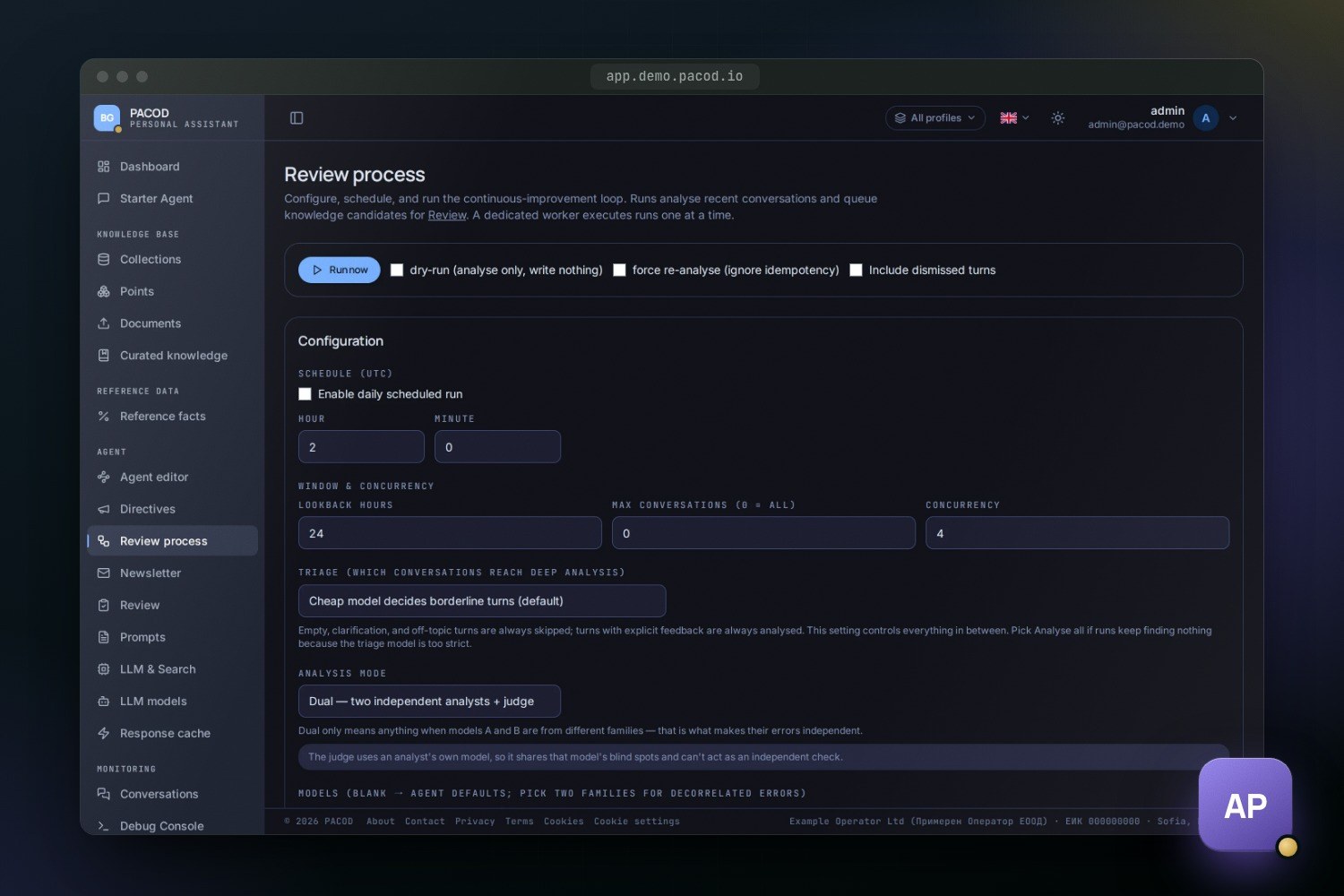Click the Reference facts percent icon
1344x896 pixels.
tap(104, 417)
